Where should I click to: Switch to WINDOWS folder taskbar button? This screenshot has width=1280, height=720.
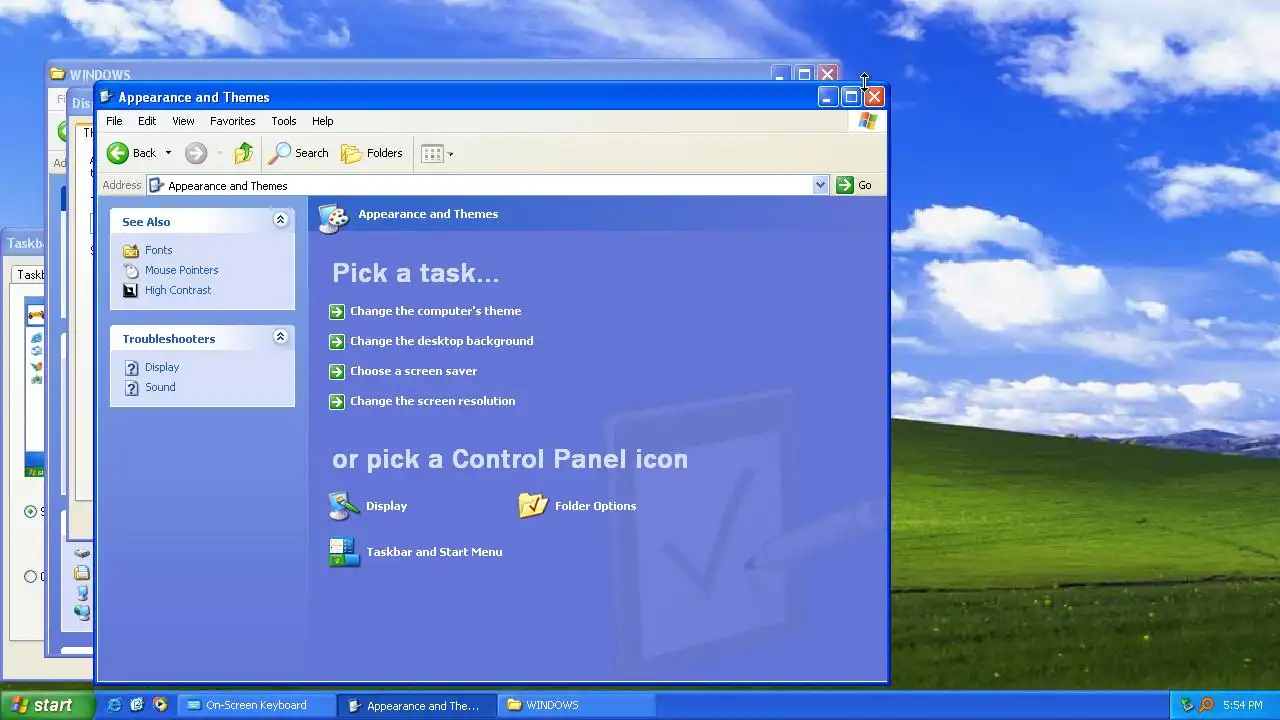(577, 705)
